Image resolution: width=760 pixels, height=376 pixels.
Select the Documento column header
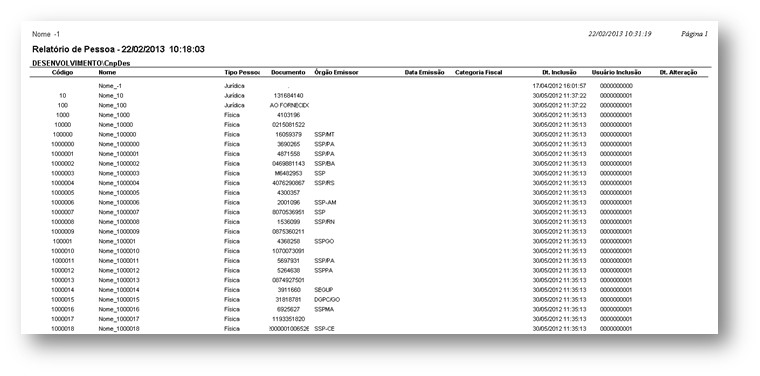(288, 72)
